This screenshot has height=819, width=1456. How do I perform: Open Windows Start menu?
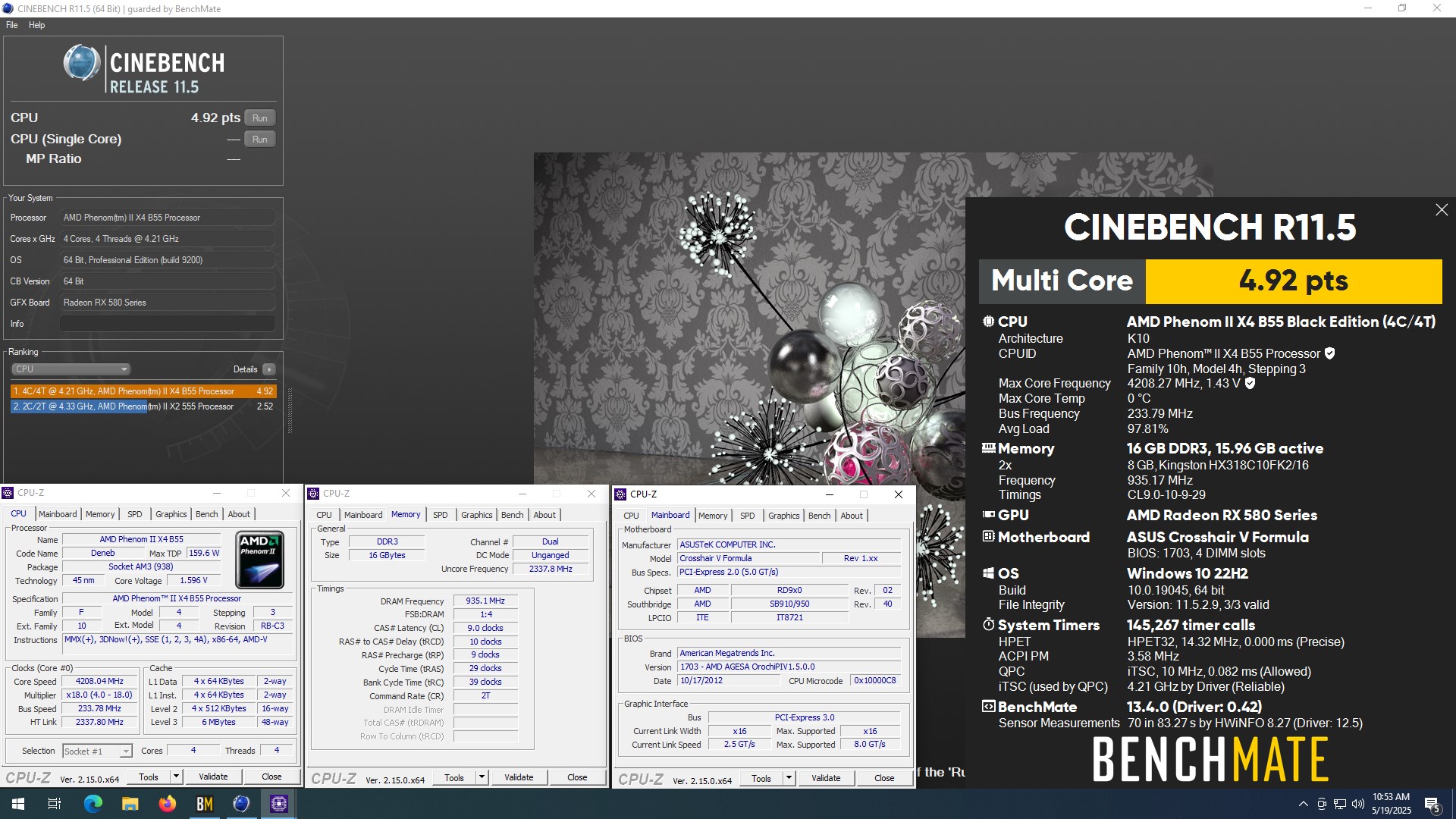click(x=18, y=804)
